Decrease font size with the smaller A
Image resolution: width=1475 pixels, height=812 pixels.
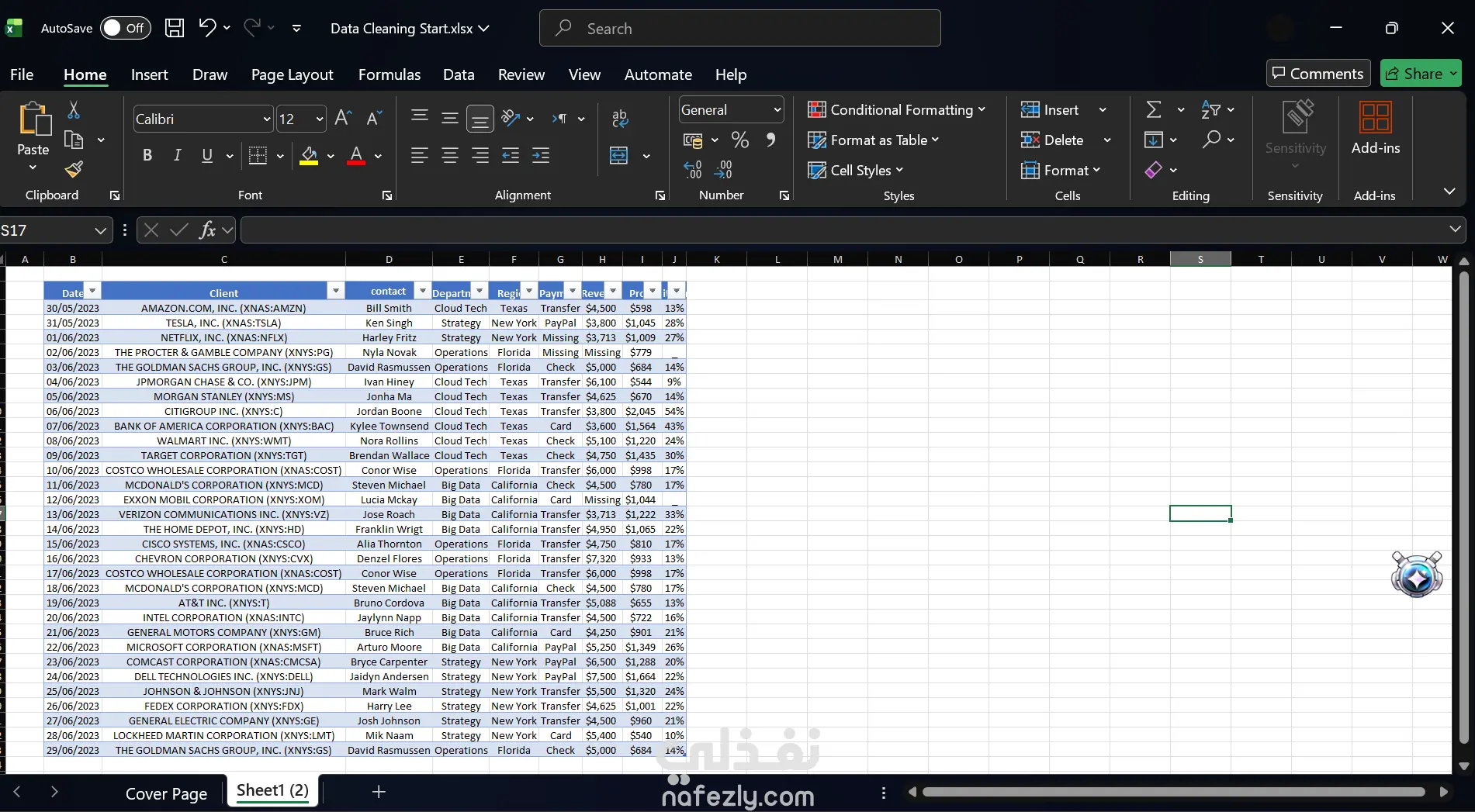[374, 119]
